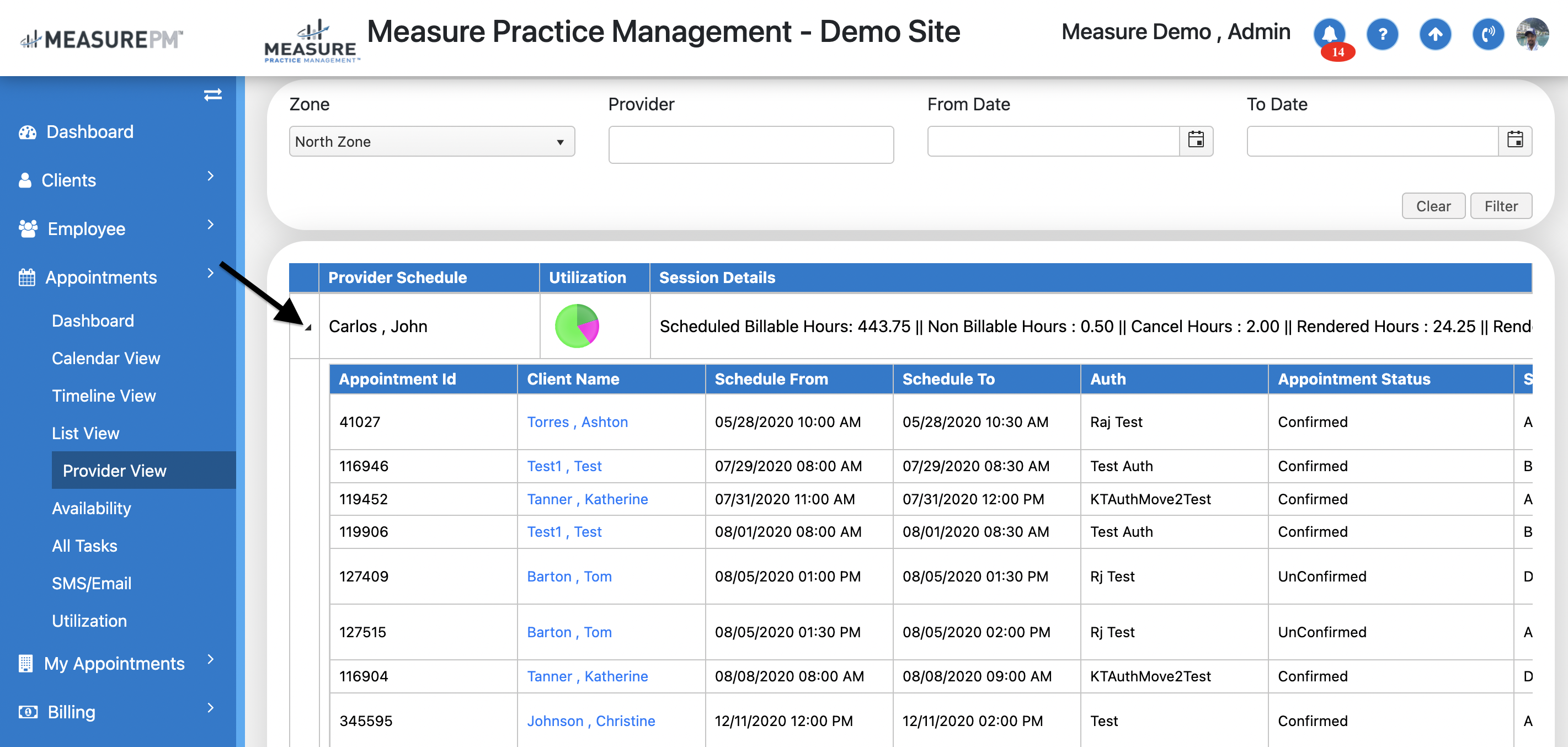Open the To Date calendar picker
The image size is (1568, 747).
1514,141
